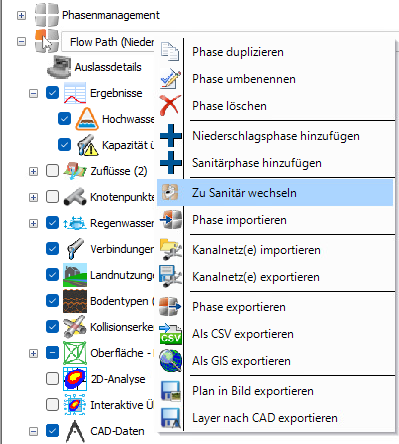
Task: Click the Kollisionserkennung crossed pipes icon
Action: tap(75, 327)
